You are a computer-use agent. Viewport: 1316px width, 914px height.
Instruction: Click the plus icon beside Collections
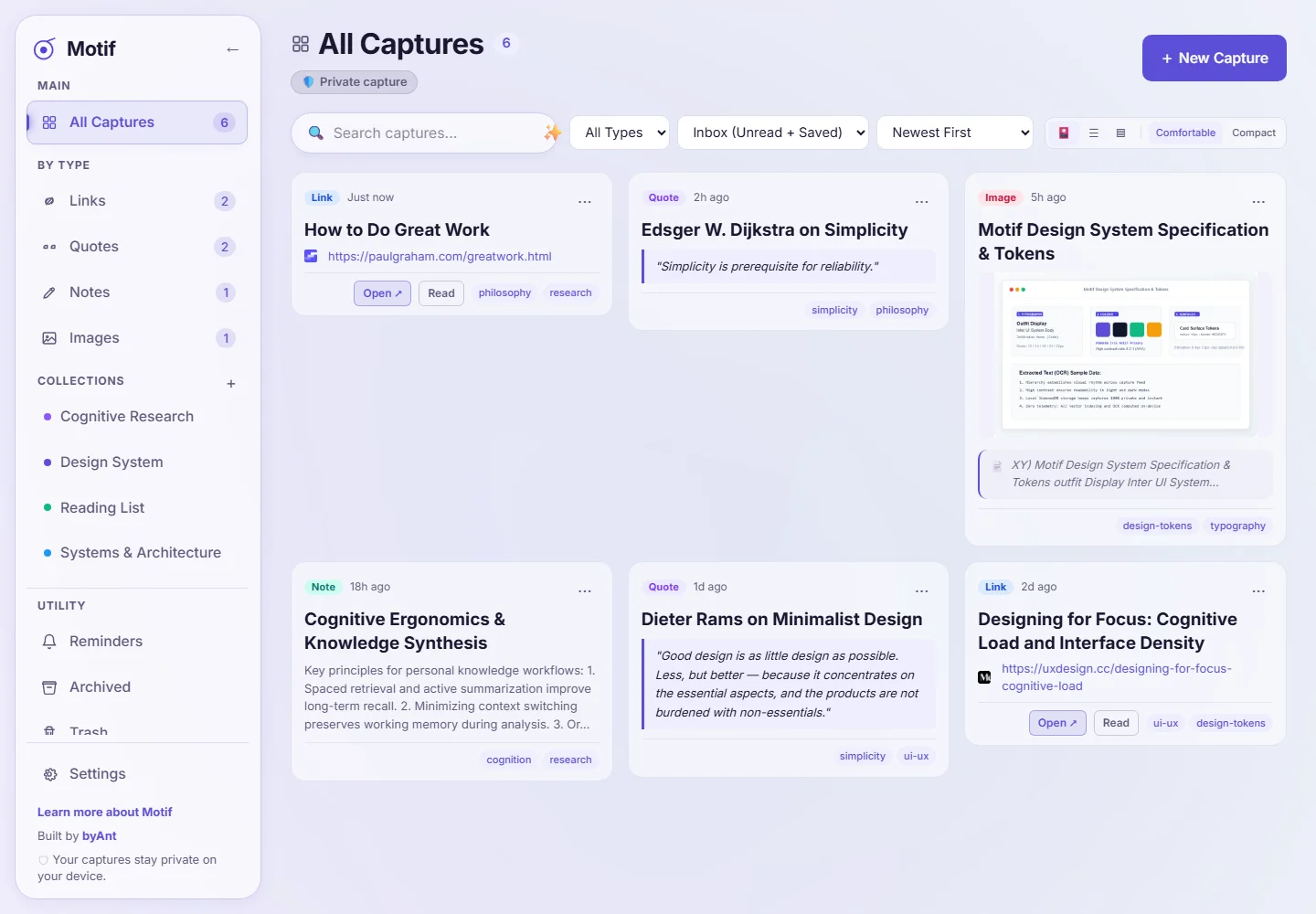[x=231, y=384]
